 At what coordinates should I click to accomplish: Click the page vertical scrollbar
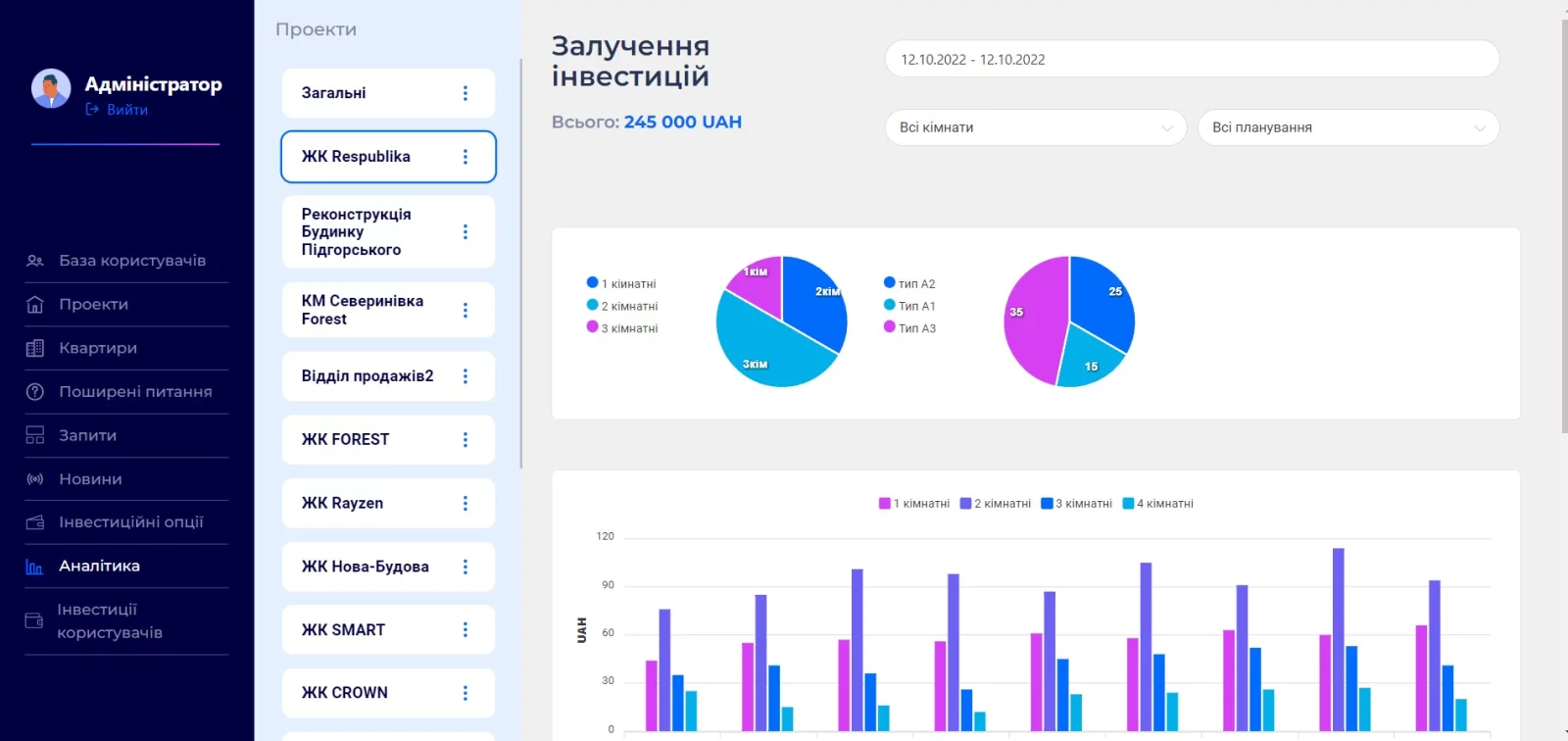(x=1564, y=225)
